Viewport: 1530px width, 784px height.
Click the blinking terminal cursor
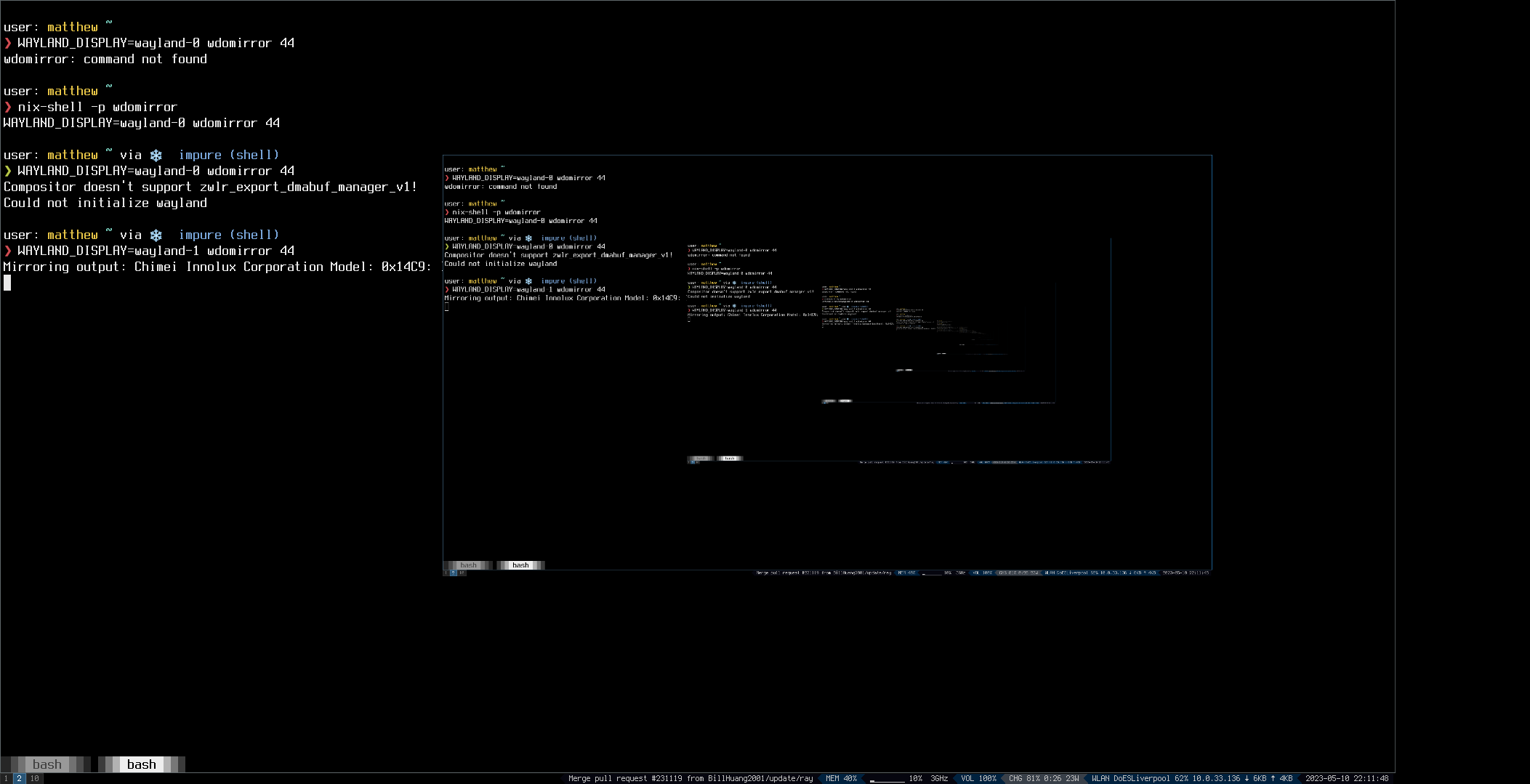click(7, 283)
